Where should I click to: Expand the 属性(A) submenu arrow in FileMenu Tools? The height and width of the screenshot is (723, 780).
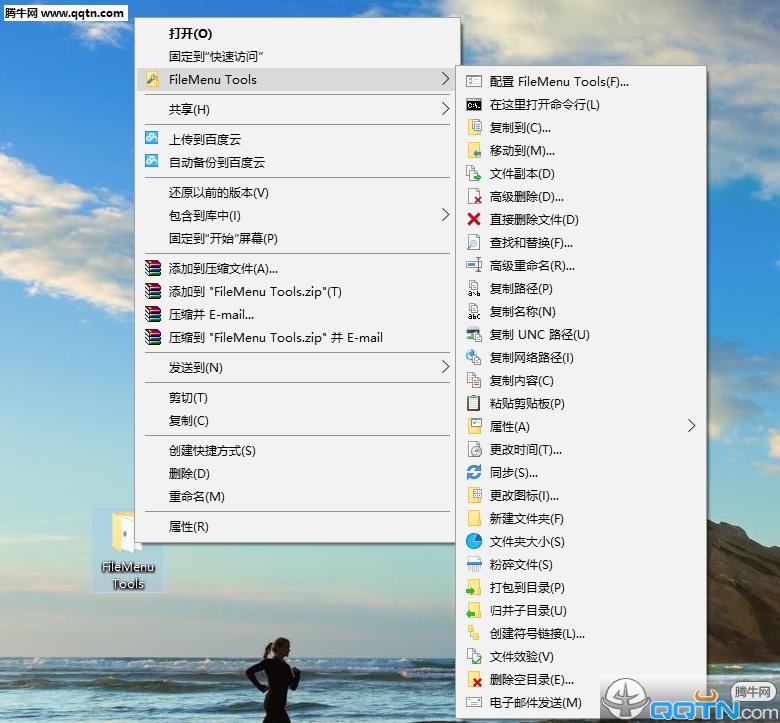[x=691, y=427]
